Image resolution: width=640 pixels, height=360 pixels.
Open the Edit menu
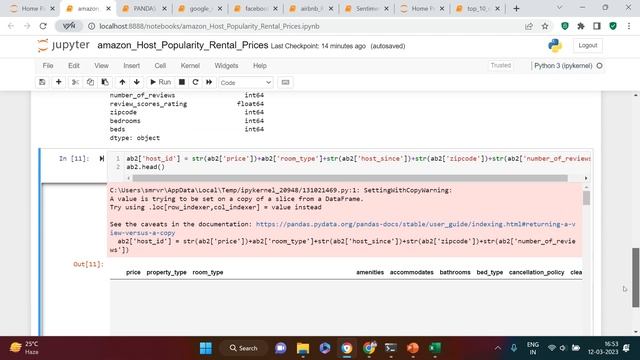point(73,65)
